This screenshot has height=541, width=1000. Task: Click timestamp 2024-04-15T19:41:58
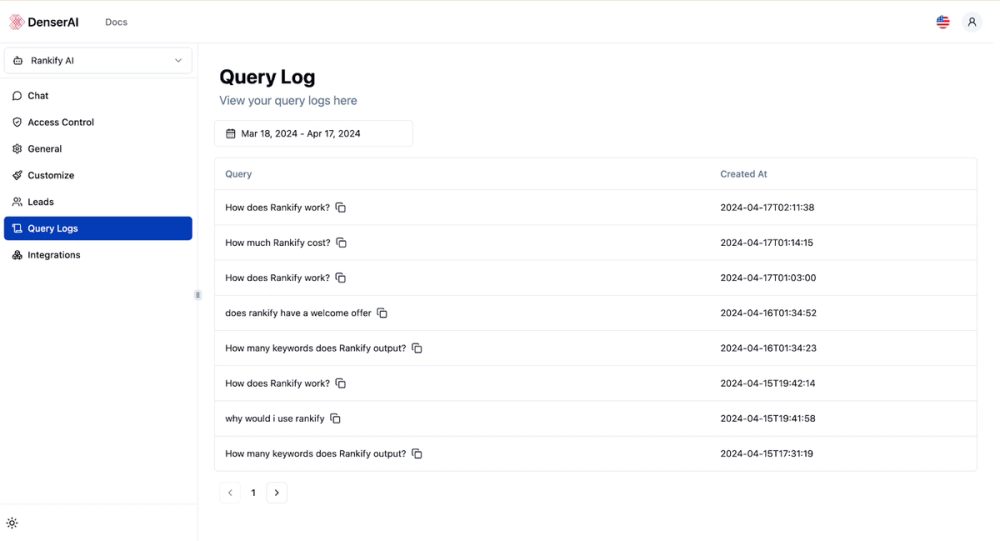pyautogui.click(x=768, y=419)
